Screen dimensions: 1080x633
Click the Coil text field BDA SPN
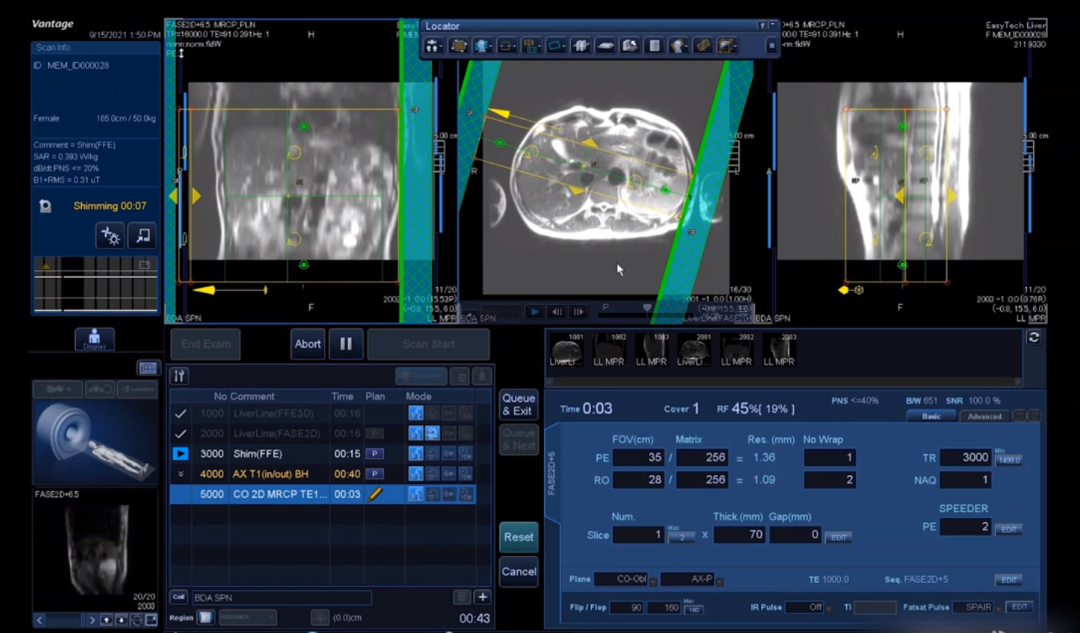point(281,597)
